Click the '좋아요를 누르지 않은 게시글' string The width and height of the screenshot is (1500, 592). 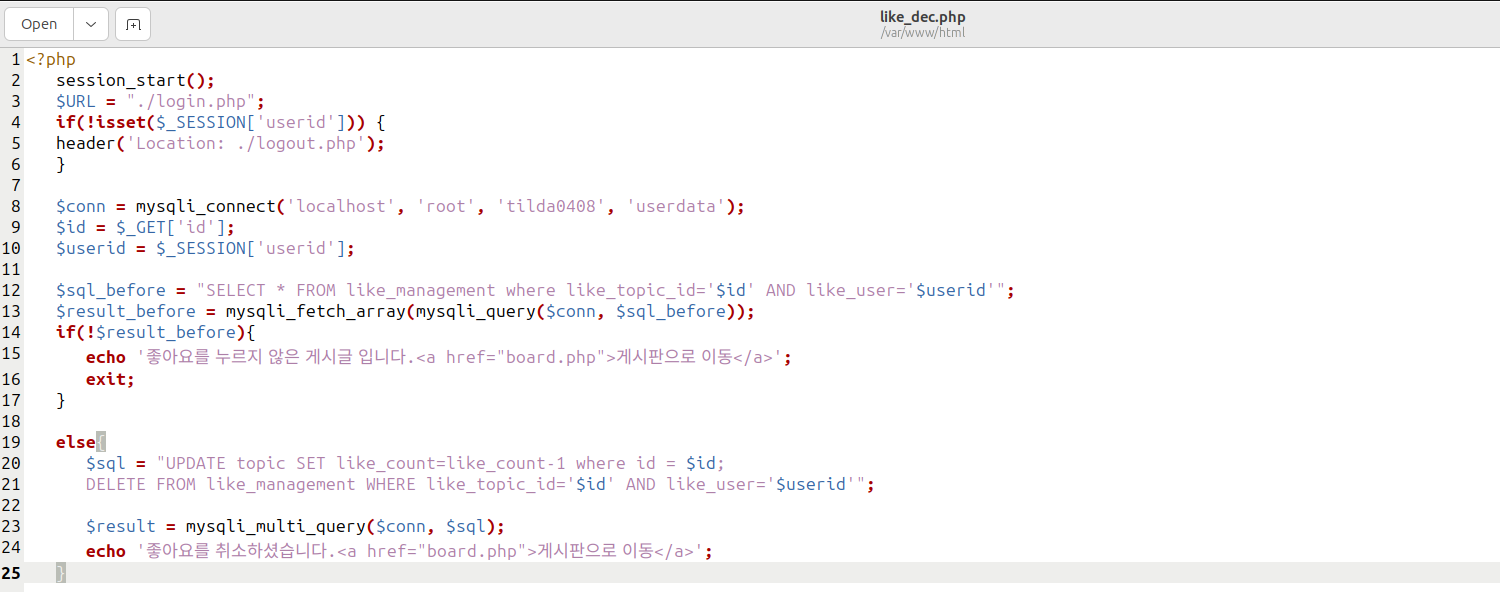click(x=459, y=357)
